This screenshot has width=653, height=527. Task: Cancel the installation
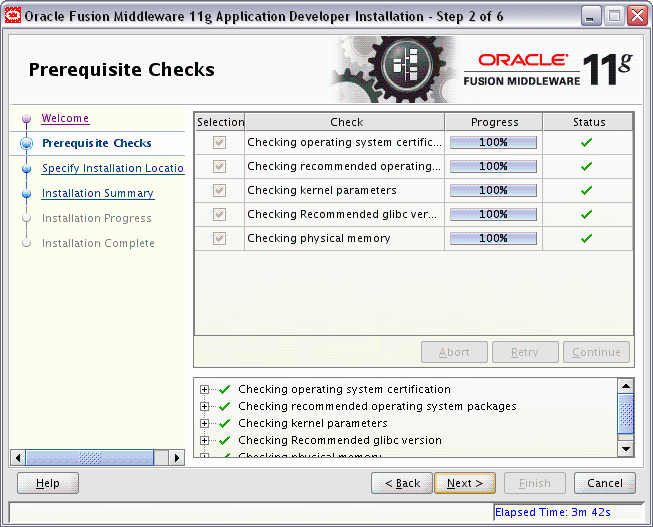[605, 483]
